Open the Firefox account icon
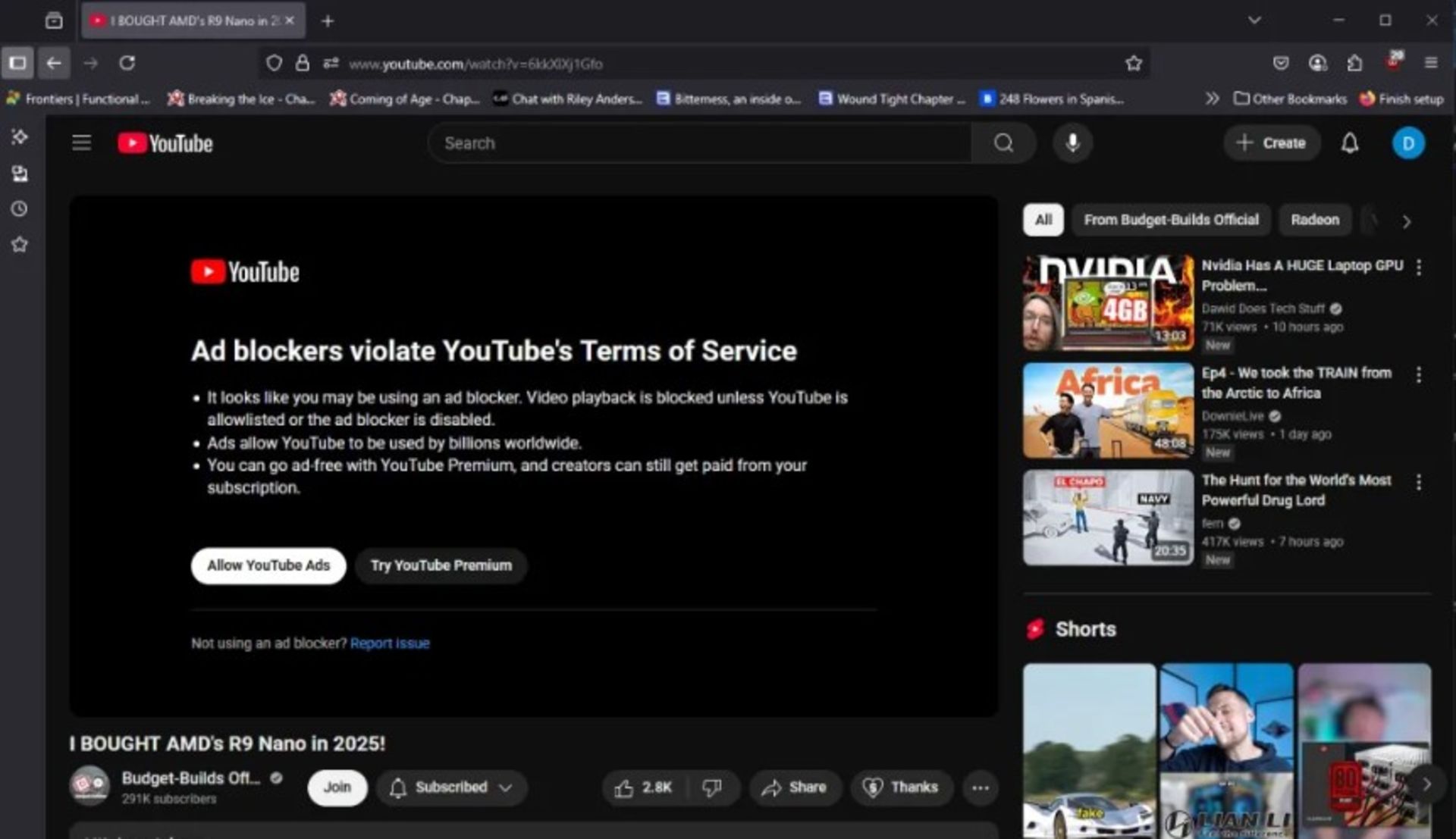 [x=1318, y=63]
